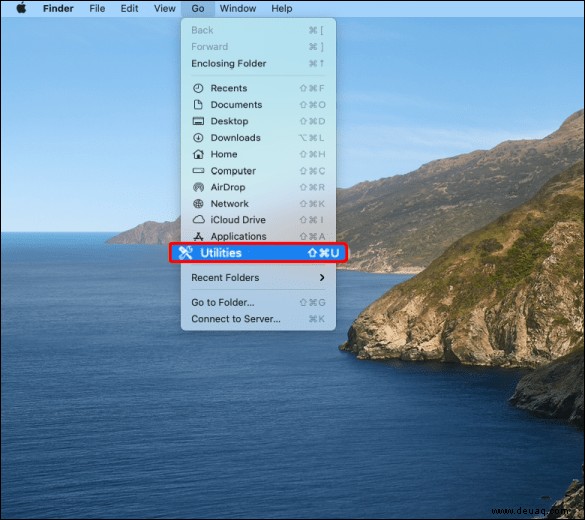Viewport: 585px width, 520px height.
Task: Click the Network globe icon
Action: coord(198,203)
